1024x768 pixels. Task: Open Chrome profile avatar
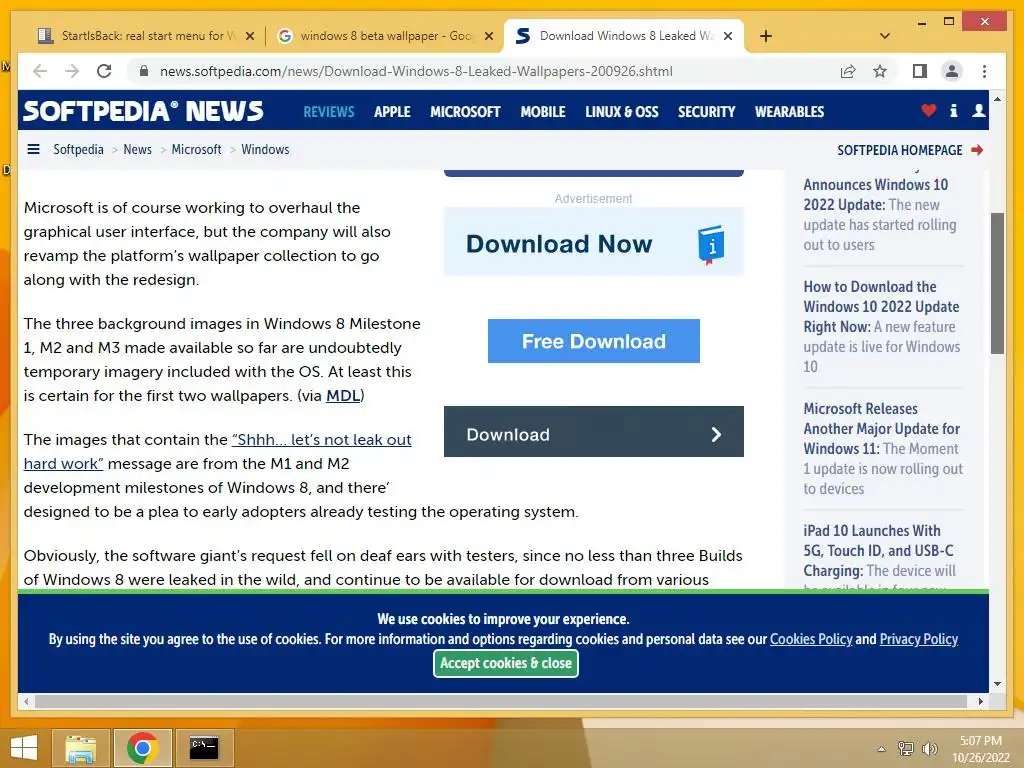pyautogui.click(x=952, y=71)
